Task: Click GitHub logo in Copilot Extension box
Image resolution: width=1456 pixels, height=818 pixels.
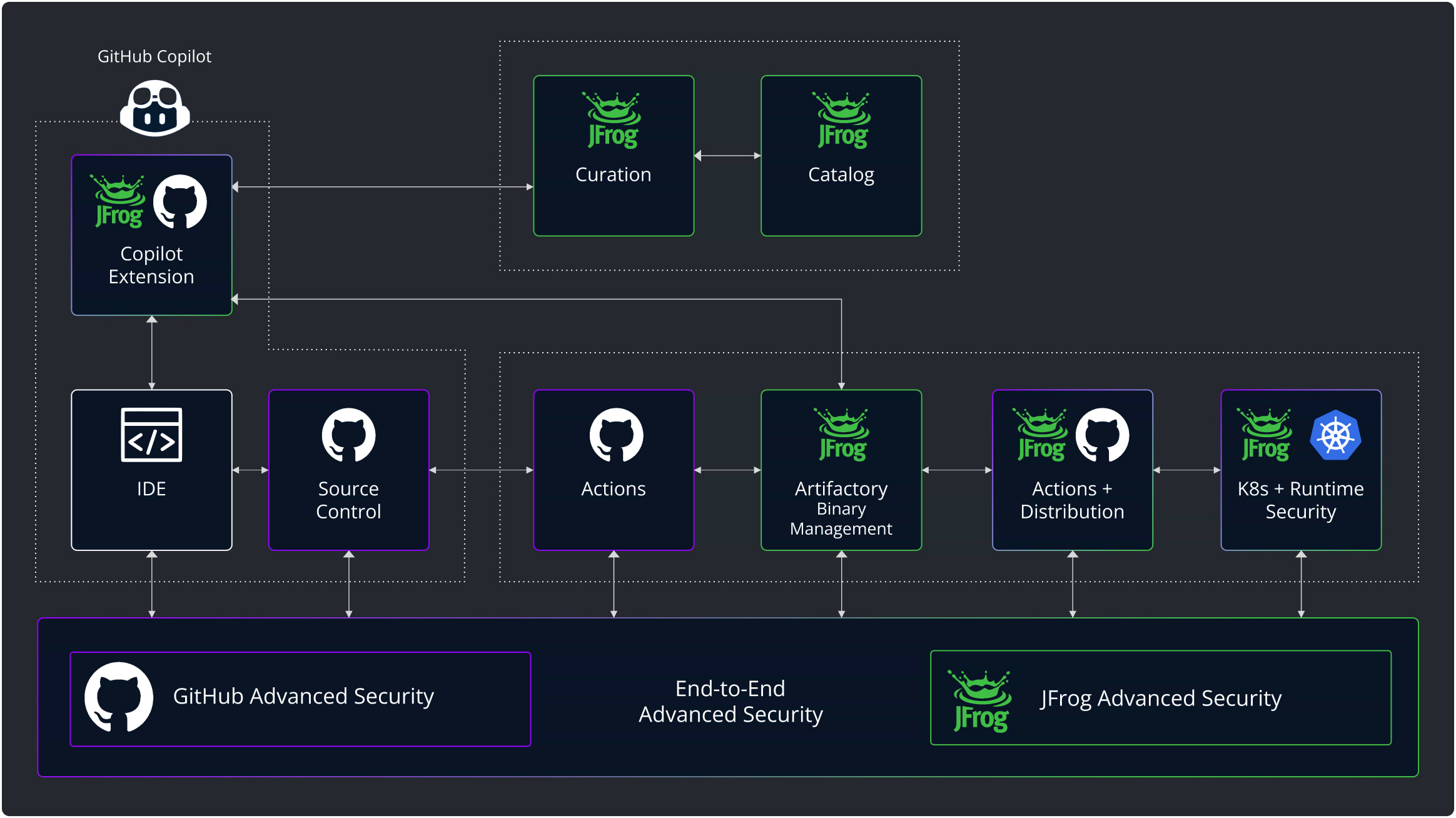Action: point(180,201)
